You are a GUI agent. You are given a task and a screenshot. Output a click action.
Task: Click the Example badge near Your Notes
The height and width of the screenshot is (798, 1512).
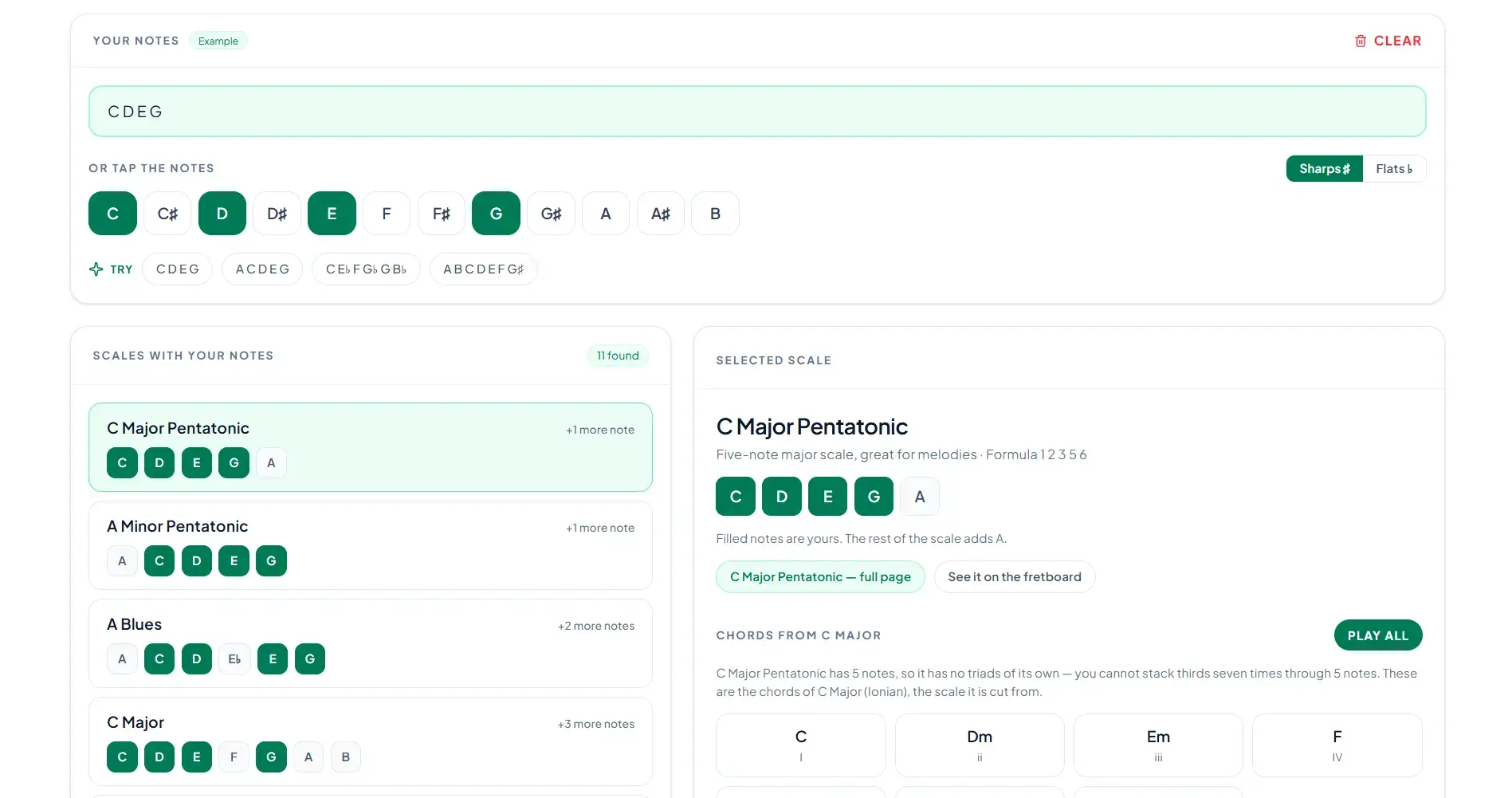click(x=218, y=41)
